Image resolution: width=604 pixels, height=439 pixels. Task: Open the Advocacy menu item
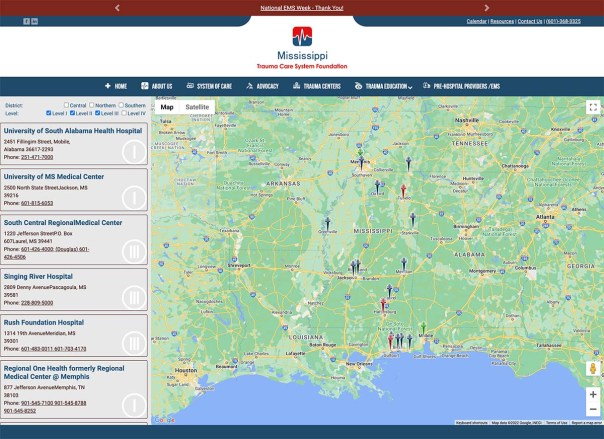click(x=262, y=86)
